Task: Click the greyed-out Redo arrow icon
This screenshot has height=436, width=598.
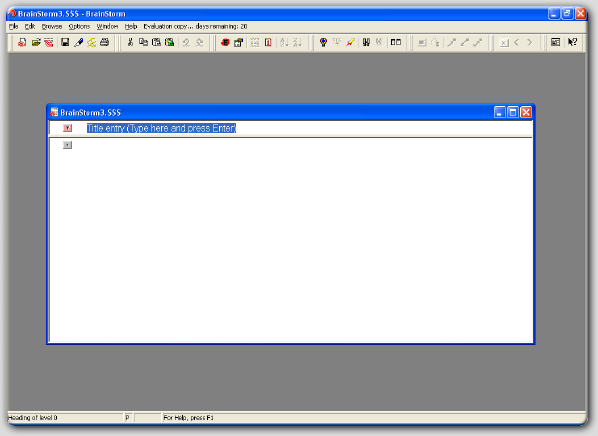Action: point(199,42)
